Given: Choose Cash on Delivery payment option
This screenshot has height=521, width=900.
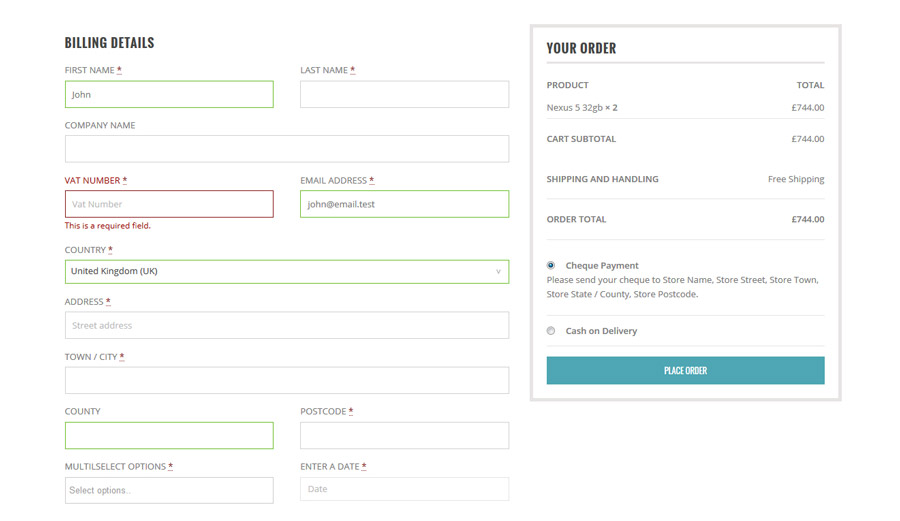Looking at the screenshot, I should click(551, 331).
